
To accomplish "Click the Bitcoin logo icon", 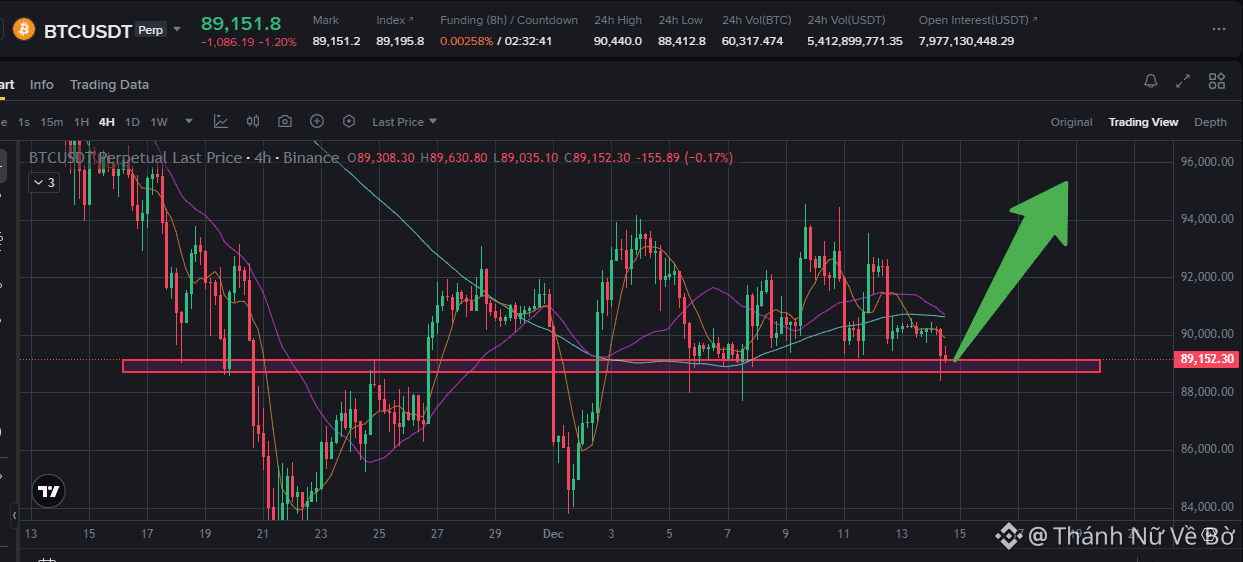I will pyautogui.click(x=22, y=30).
